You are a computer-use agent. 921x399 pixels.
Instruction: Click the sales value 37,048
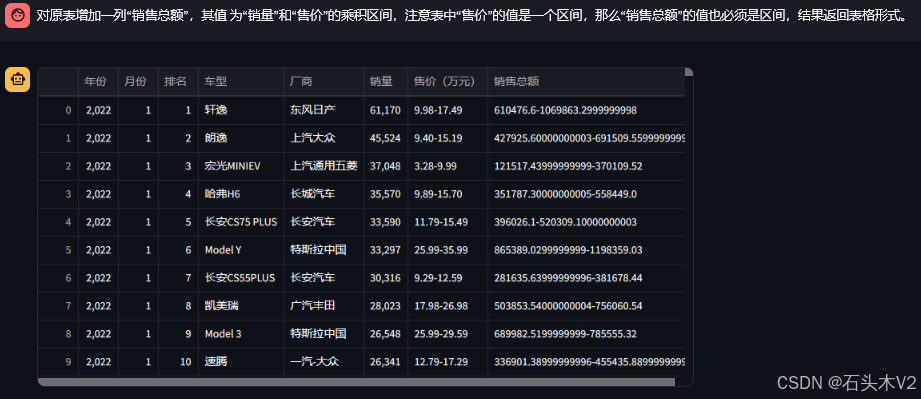(385, 166)
